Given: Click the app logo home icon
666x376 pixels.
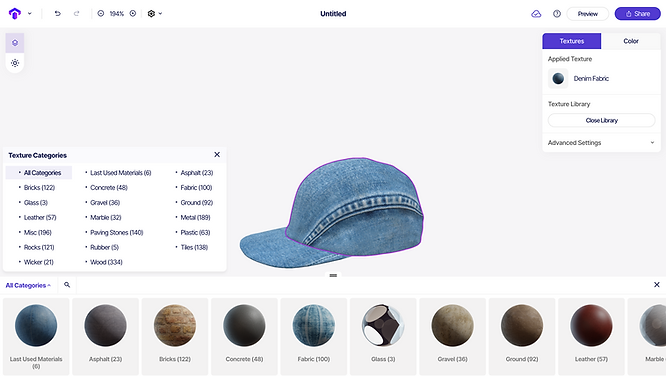Looking at the screenshot, I should point(15,14).
